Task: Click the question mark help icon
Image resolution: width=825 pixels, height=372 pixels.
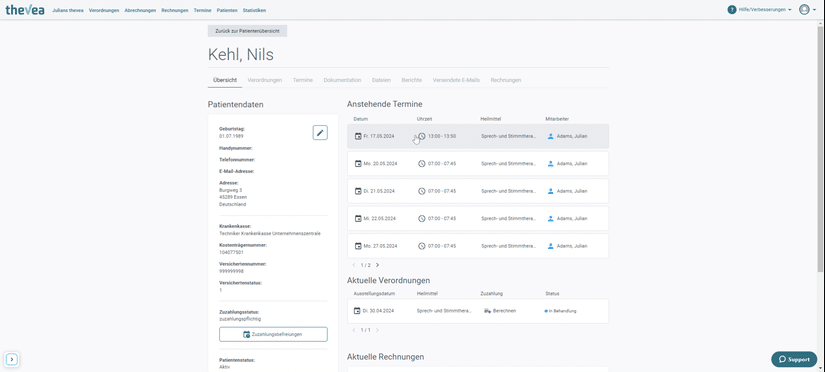Action: (732, 9)
